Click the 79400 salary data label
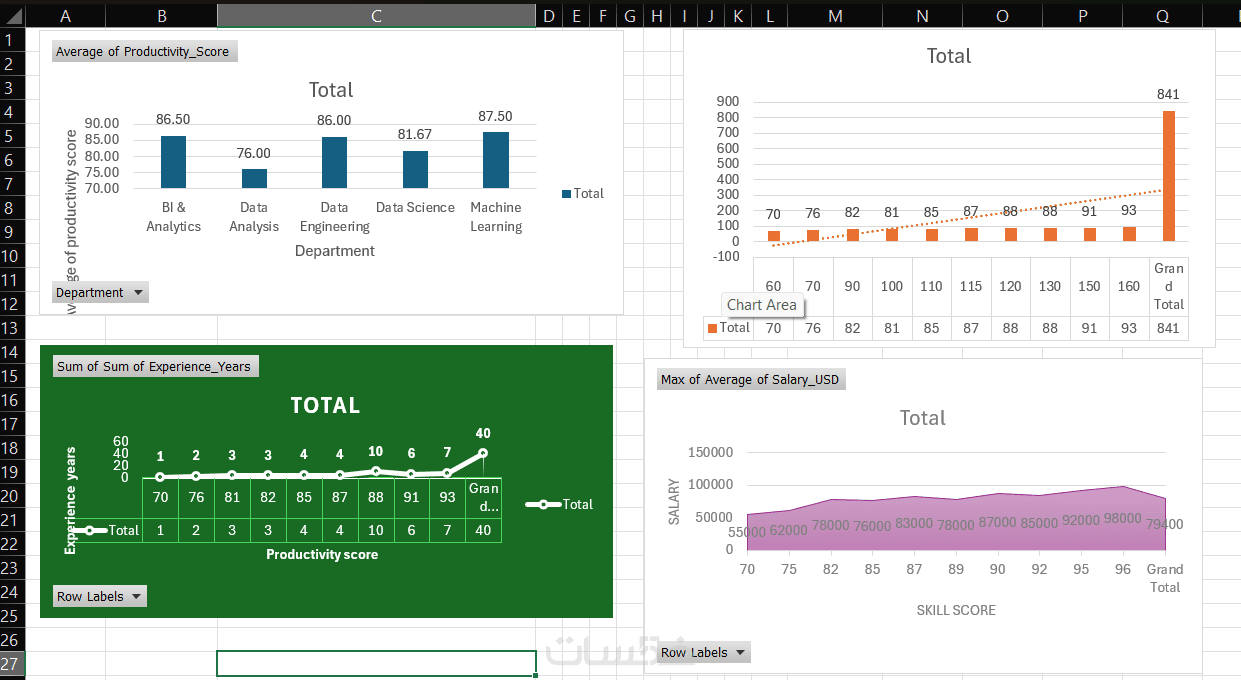Image resolution: width=1241 pixels, height=680 pixels. pos(1165,525)
